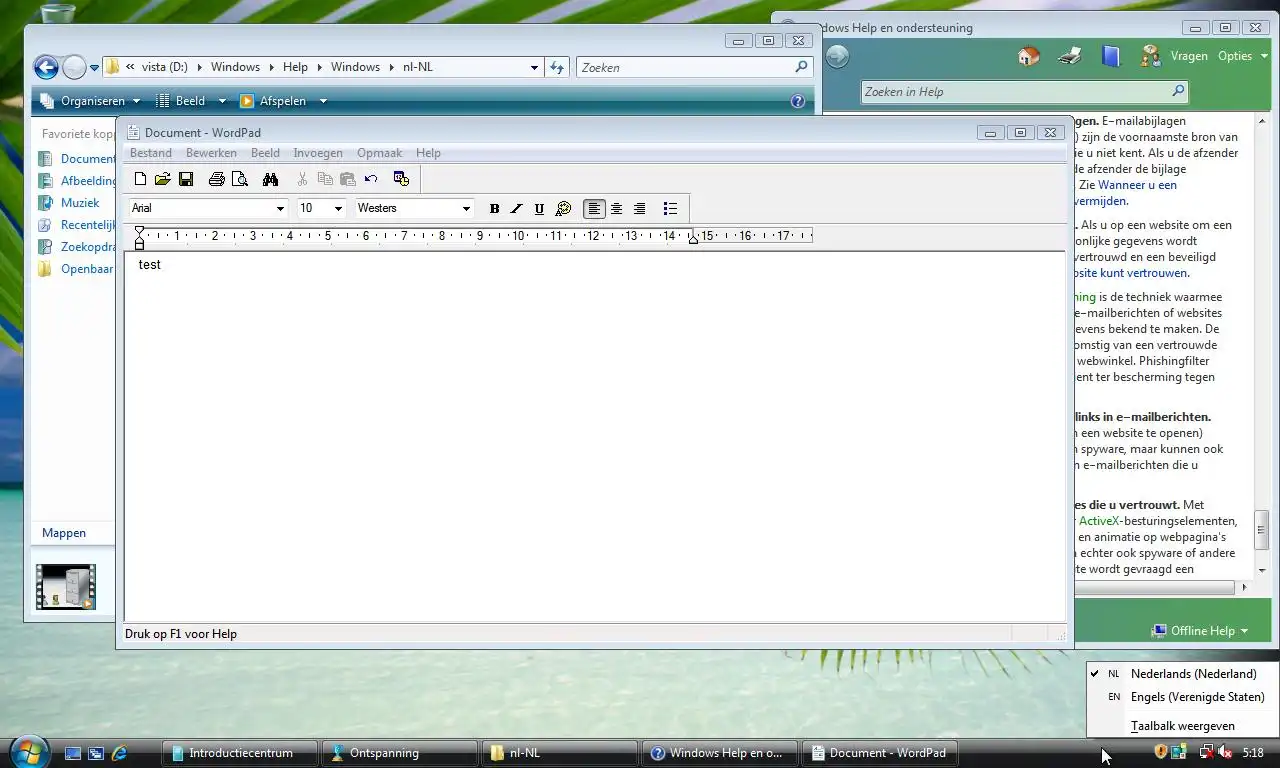The height and width of the screenshot is (768, 1280).
Task: Launch Internet Explorer from quick launch
Action: (x=119, y=753)
